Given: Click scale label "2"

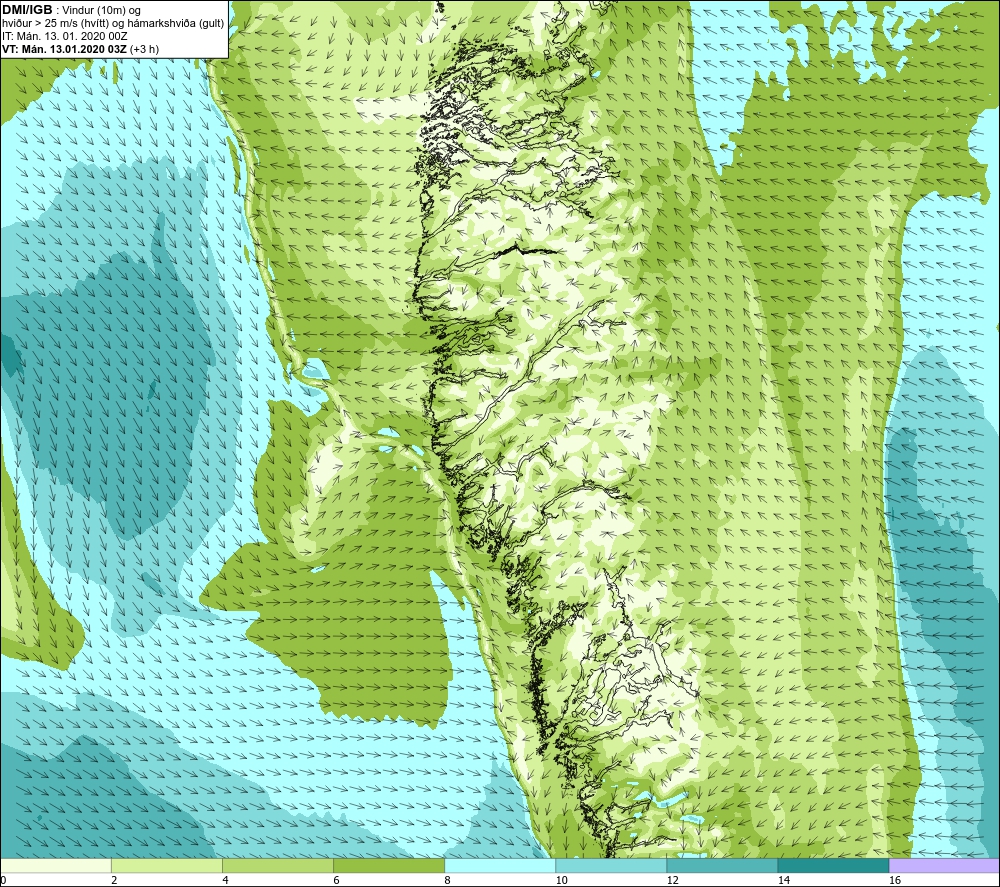Looking at the screenshot, I should point(114,880).
